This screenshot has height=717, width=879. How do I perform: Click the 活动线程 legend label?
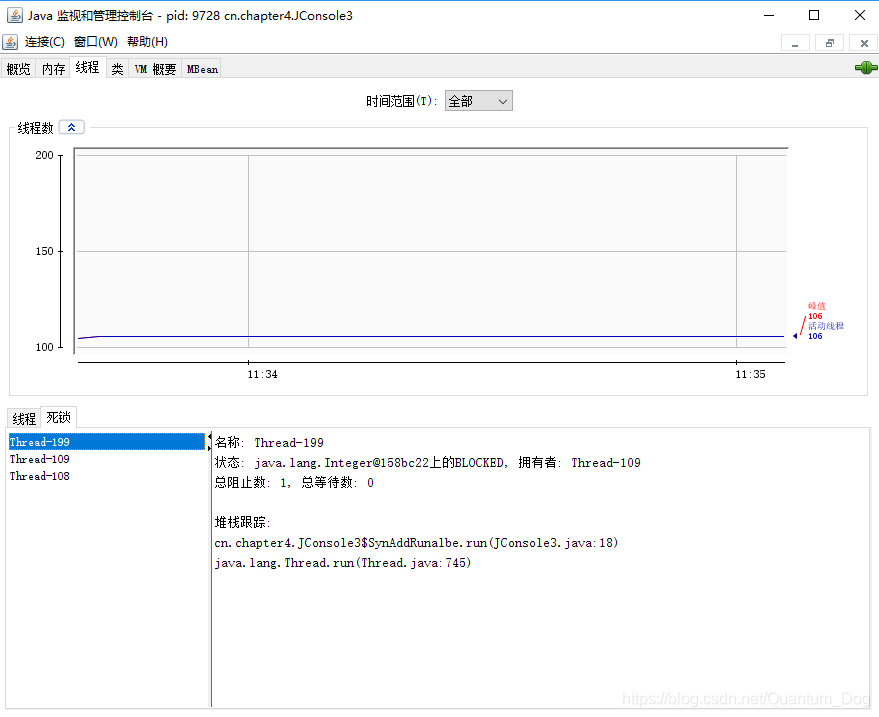coord(826,326)
